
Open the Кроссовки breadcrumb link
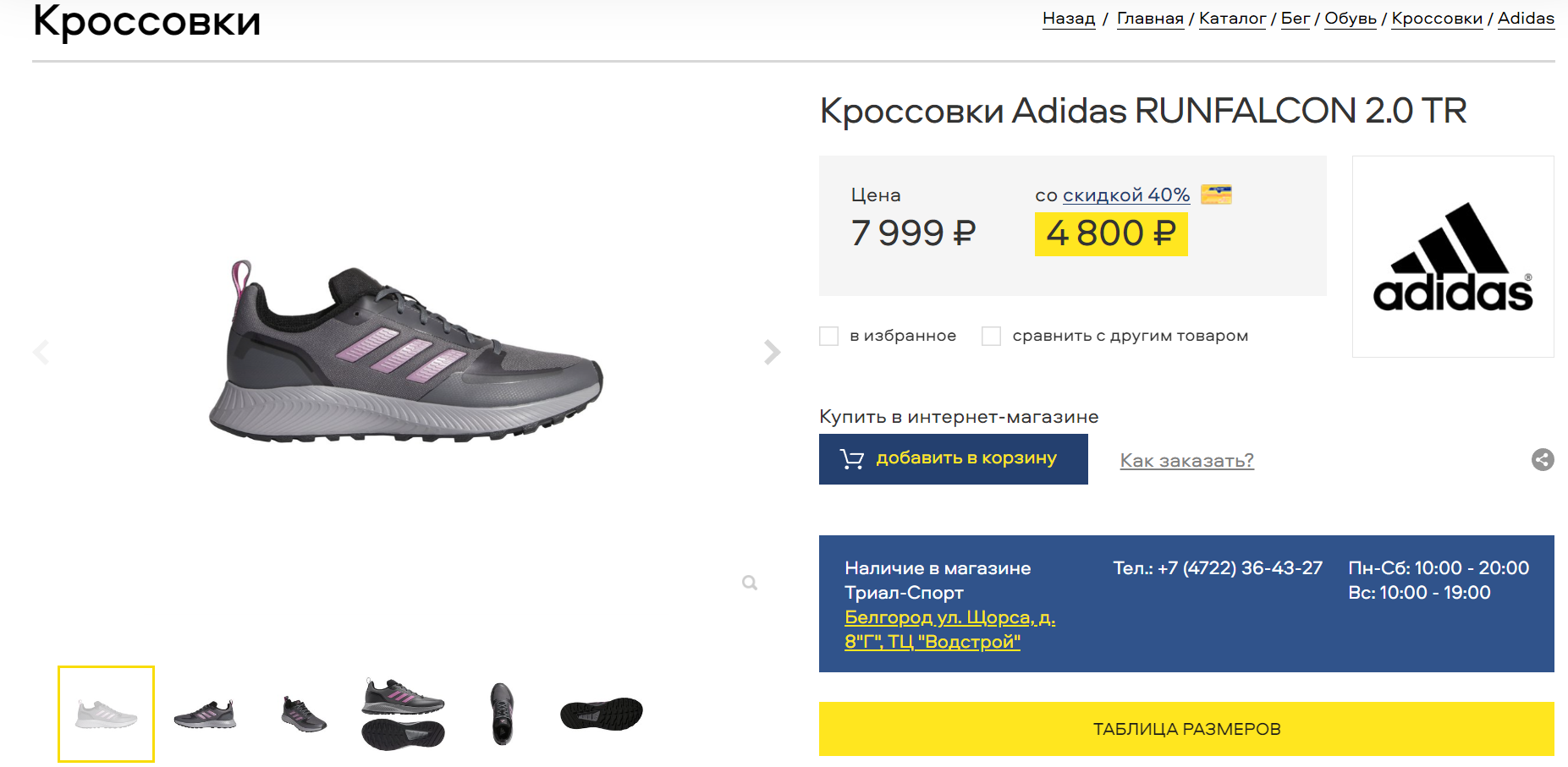click(1436, 18)
